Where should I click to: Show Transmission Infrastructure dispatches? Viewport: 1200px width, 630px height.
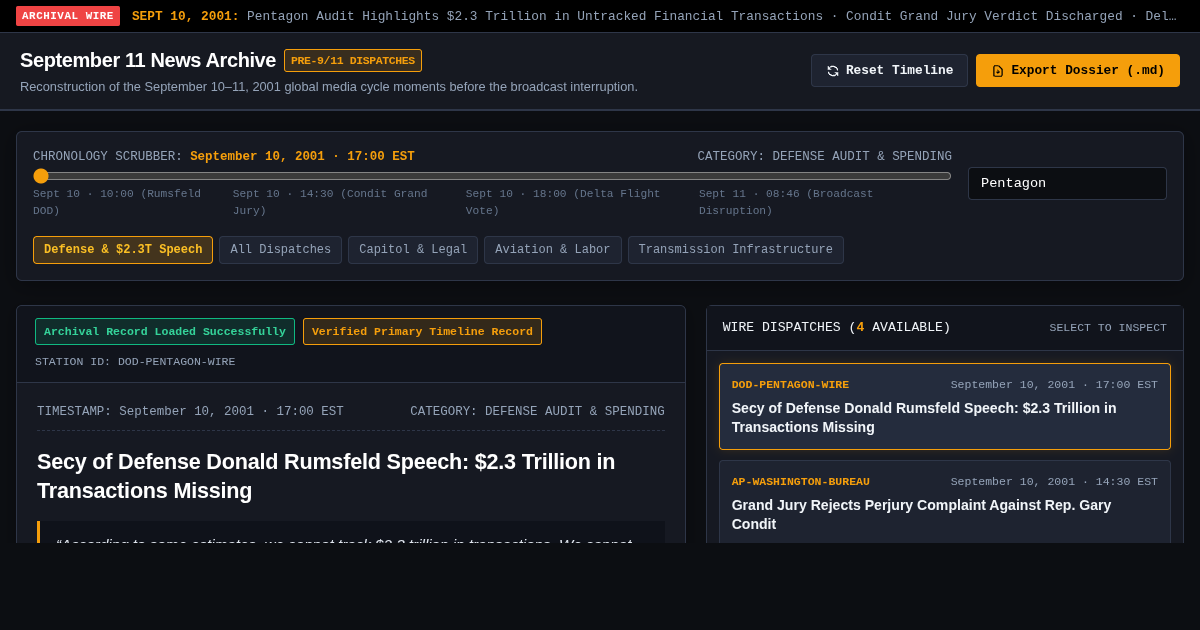click(736, 250)
